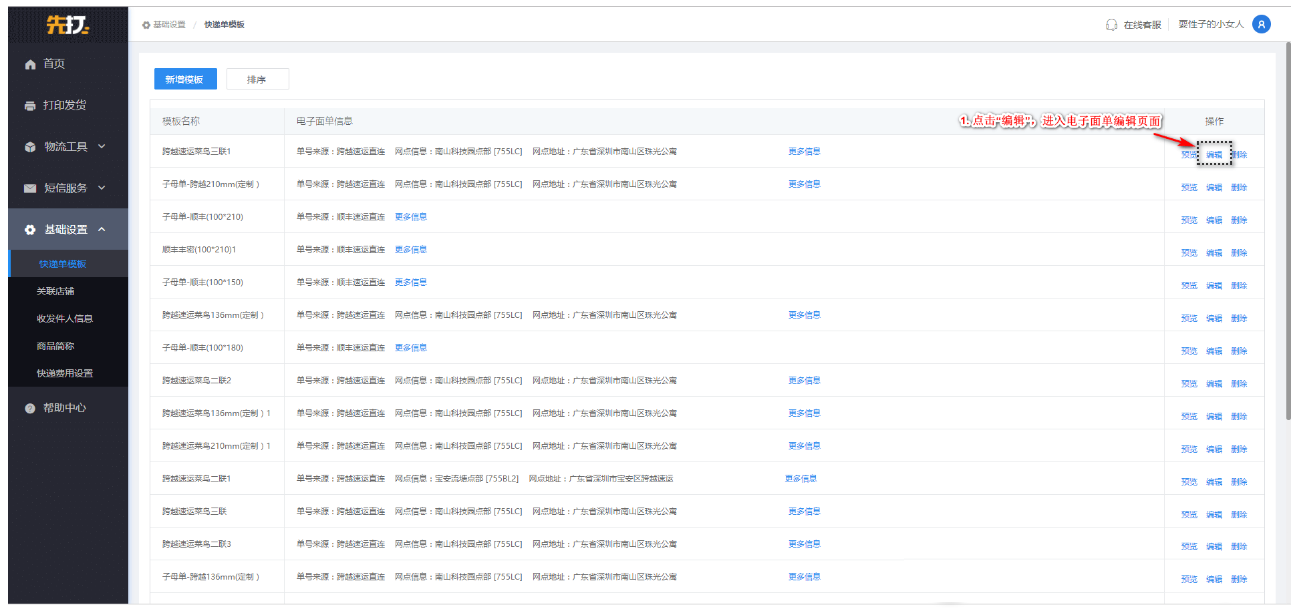Click 基础设置 in the breadcrumb
1297x608 pixels.
(x=169, y=24)
